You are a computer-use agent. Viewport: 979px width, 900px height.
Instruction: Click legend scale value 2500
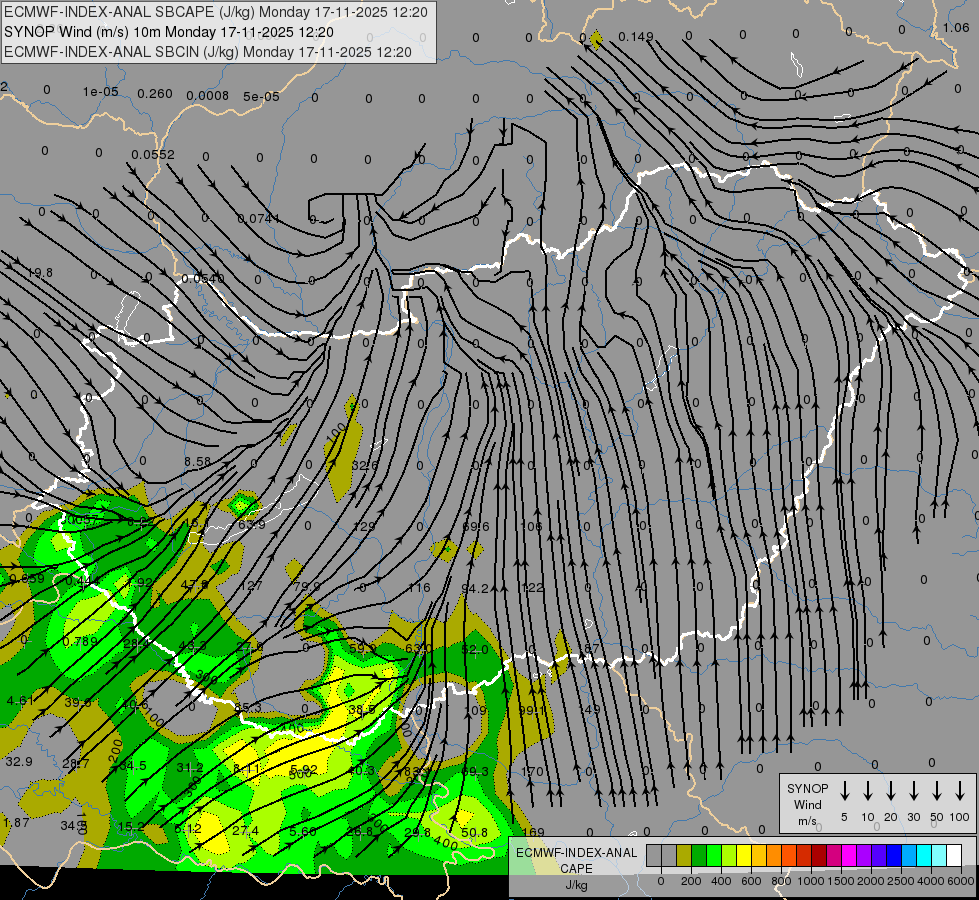coord(900,881)
